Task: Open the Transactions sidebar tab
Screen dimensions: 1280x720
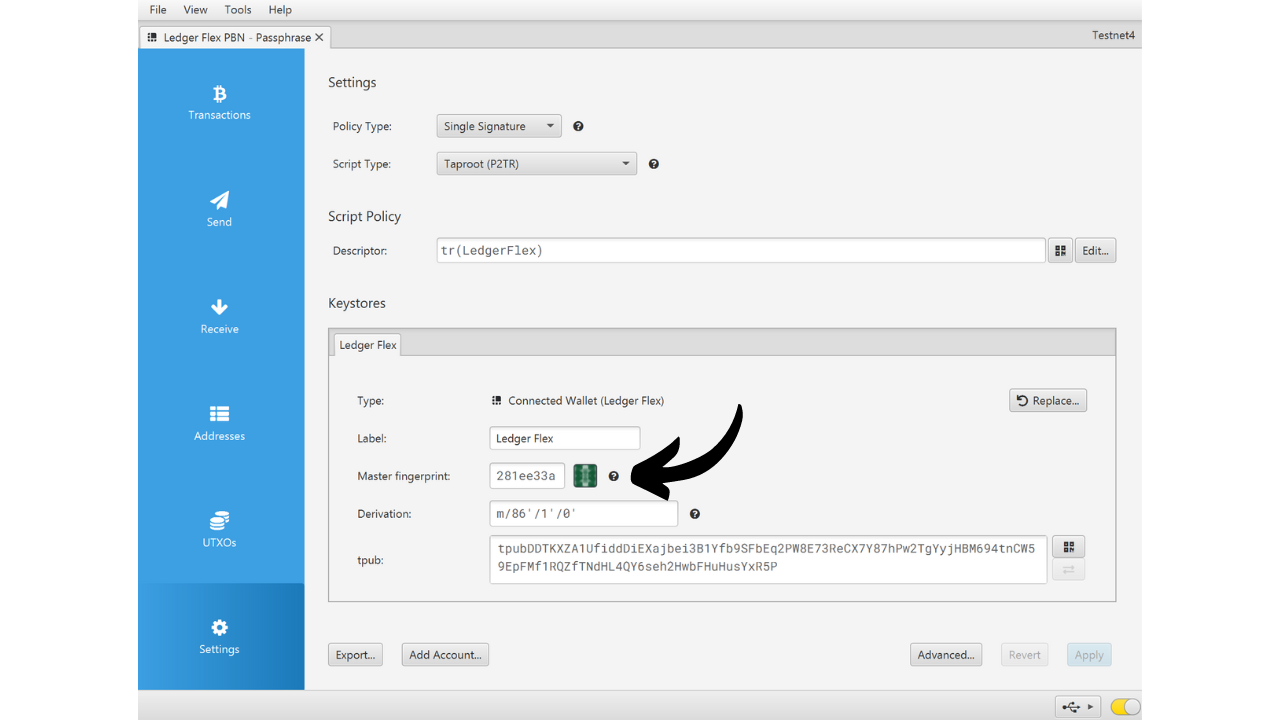Action: pos(220,103)
